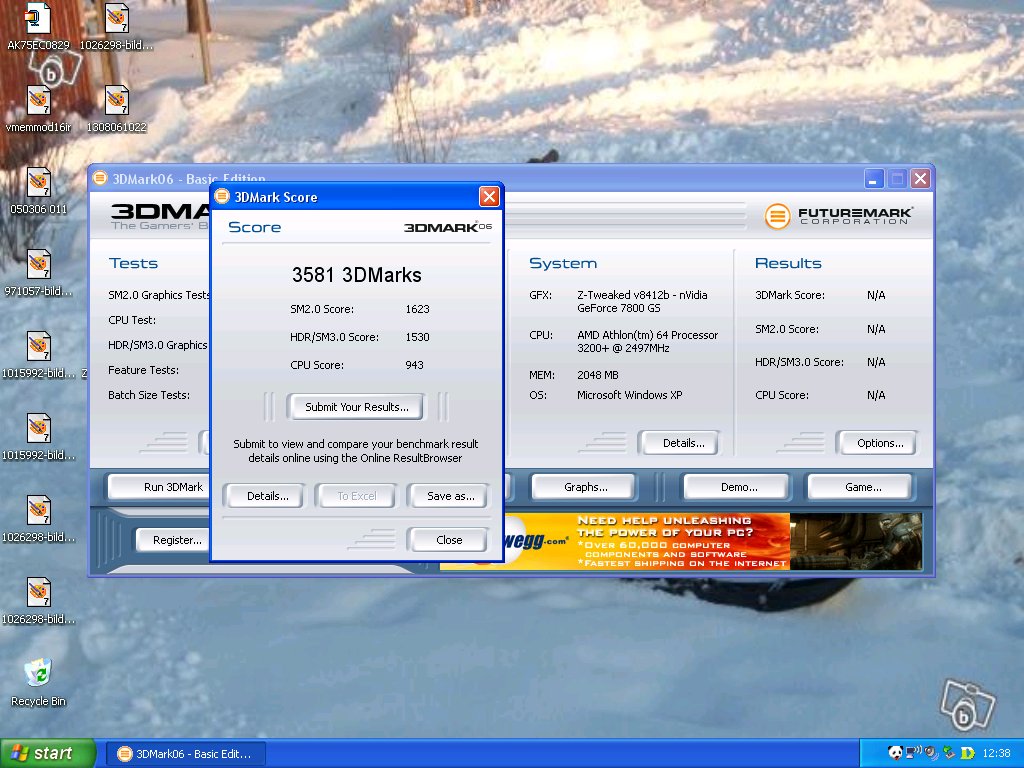Click the GeForce 7800 GS GFX text
Image resolution: width=1024 pixels, height=768 pixels.
[642, 302]
